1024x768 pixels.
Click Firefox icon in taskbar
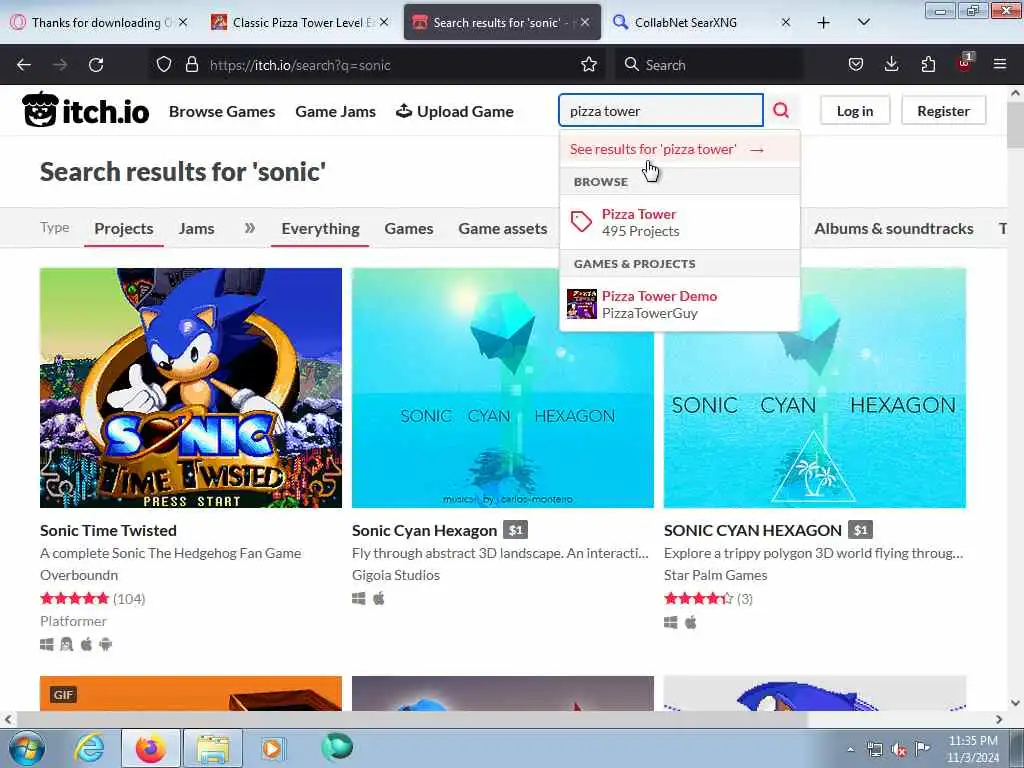point(150,748)
